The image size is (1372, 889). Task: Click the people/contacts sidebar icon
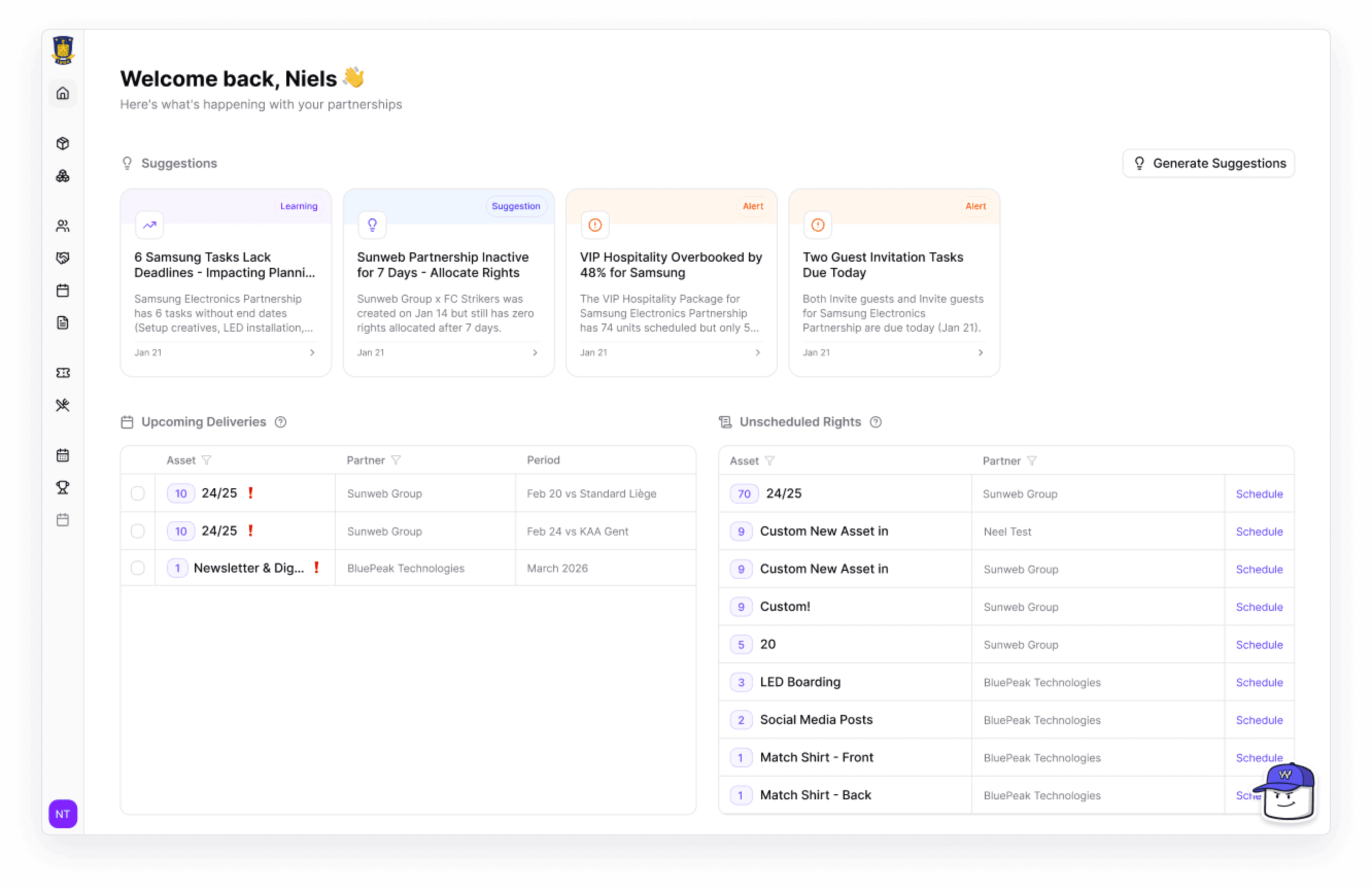[62, 226]
